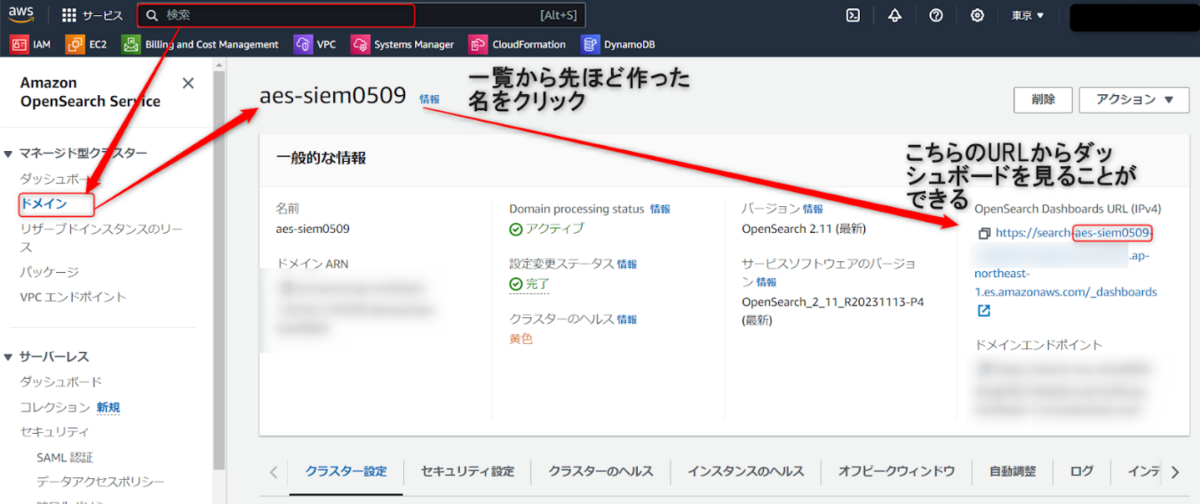
Task: Switch to クラスターのヘルス tab
Action: pos(601,471)
